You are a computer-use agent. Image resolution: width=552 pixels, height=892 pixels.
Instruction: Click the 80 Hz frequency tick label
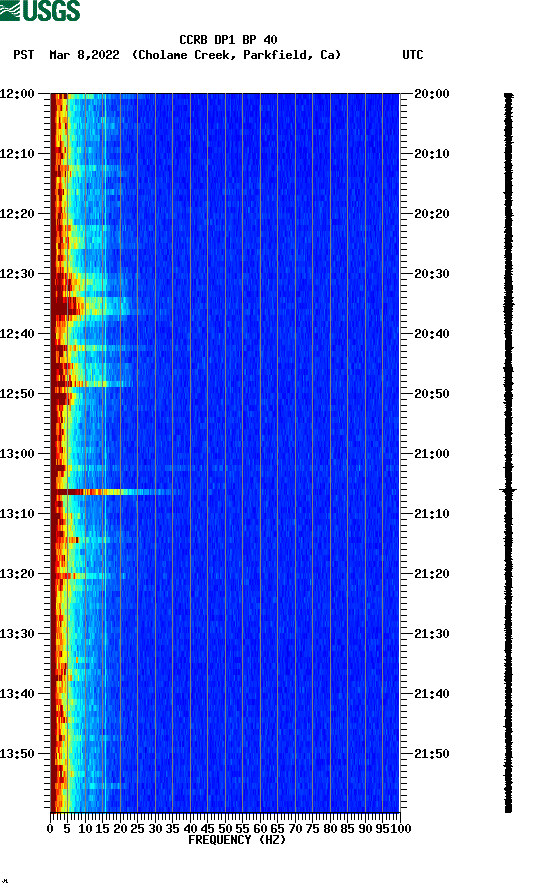330,829
